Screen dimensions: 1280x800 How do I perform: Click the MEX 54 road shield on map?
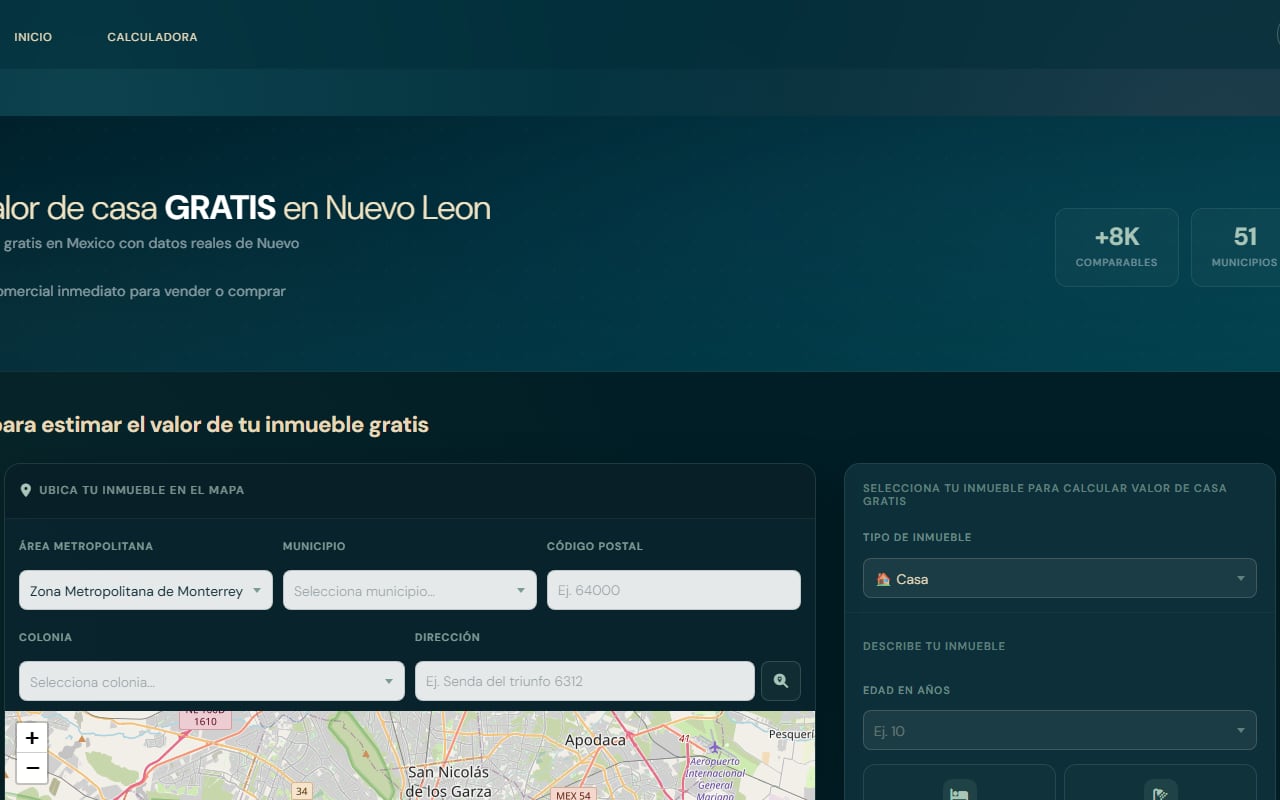573,795
